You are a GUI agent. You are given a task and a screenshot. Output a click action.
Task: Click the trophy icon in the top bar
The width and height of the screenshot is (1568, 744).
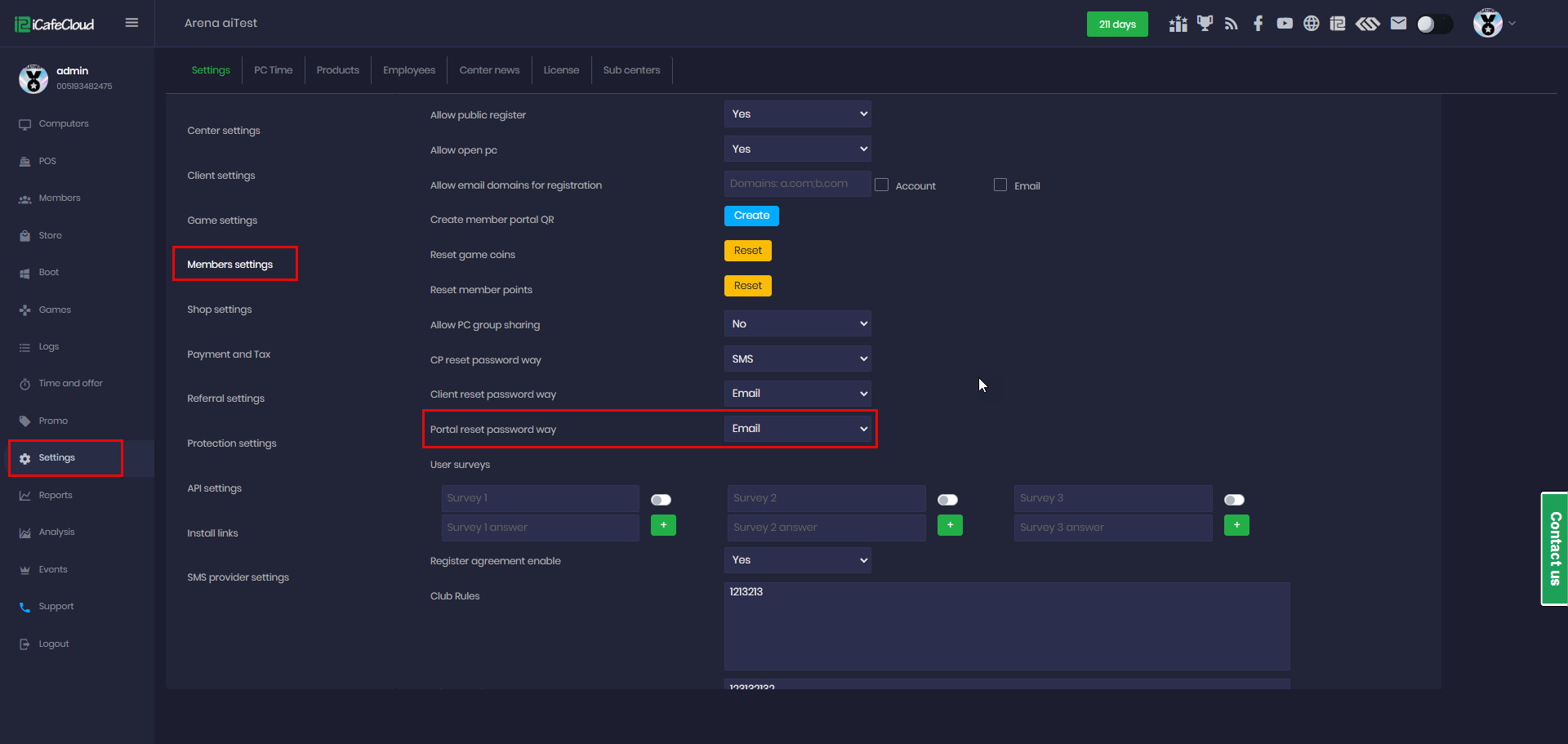pyautogui.click(x=1205, y=24)
